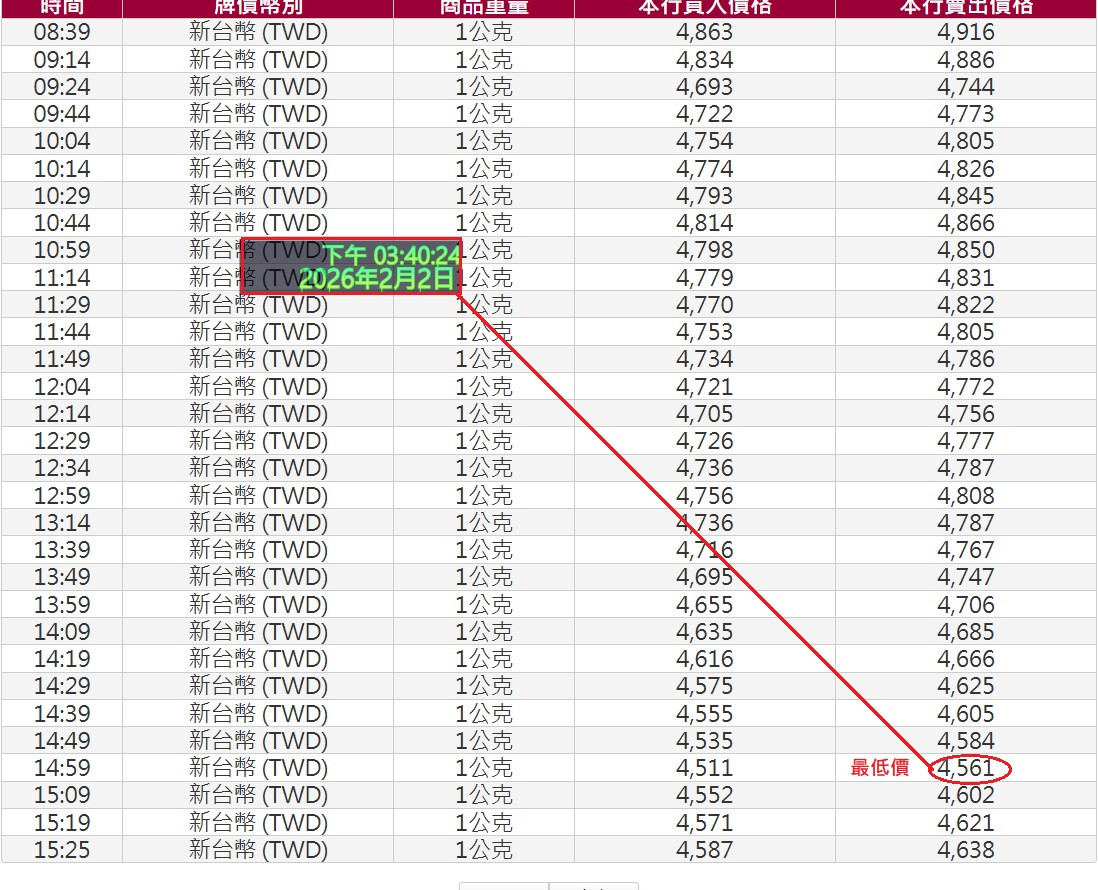Click buy price 4,555 in the 14:39 row
Viewport: 1098px width, 890px height.
(x=704, y=714)
